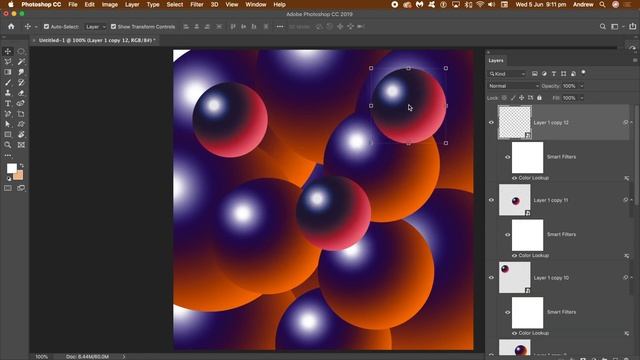Open Move tool preset picker arrow
Image resolution: width=640 pixels, height=360 pixels.
tap(36, 27)
